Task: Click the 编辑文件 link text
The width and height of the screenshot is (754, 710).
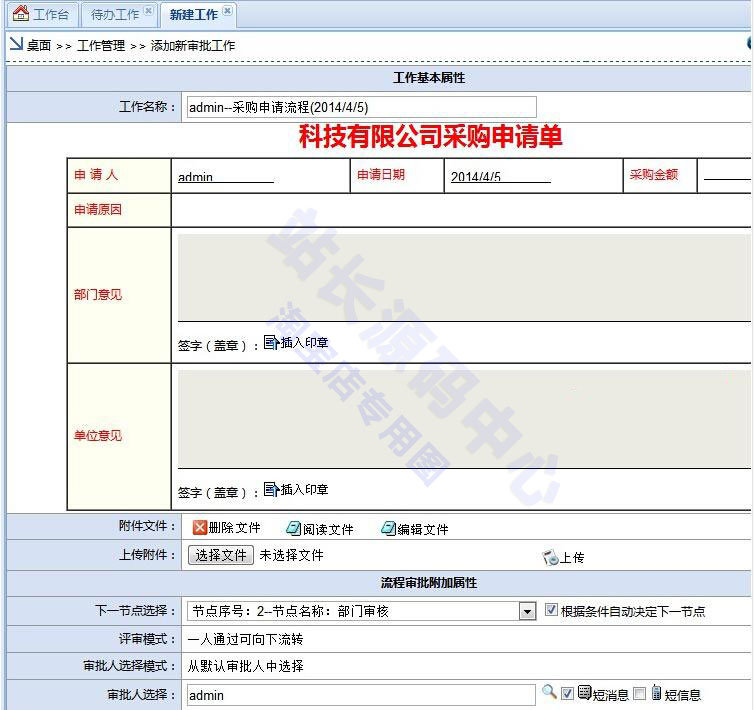Action: tap(423, 529)
